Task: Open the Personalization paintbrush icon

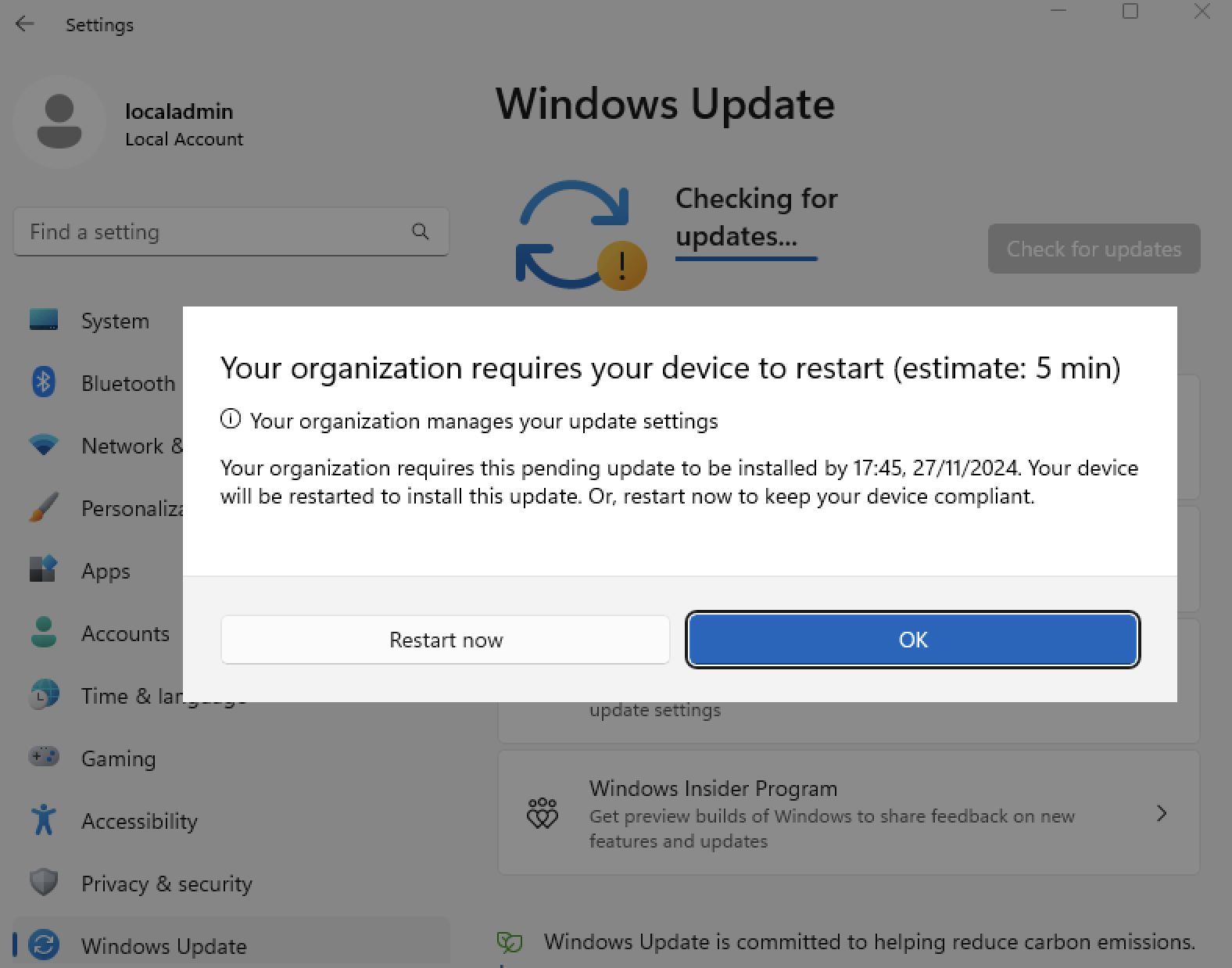Action: coord(44,507)
